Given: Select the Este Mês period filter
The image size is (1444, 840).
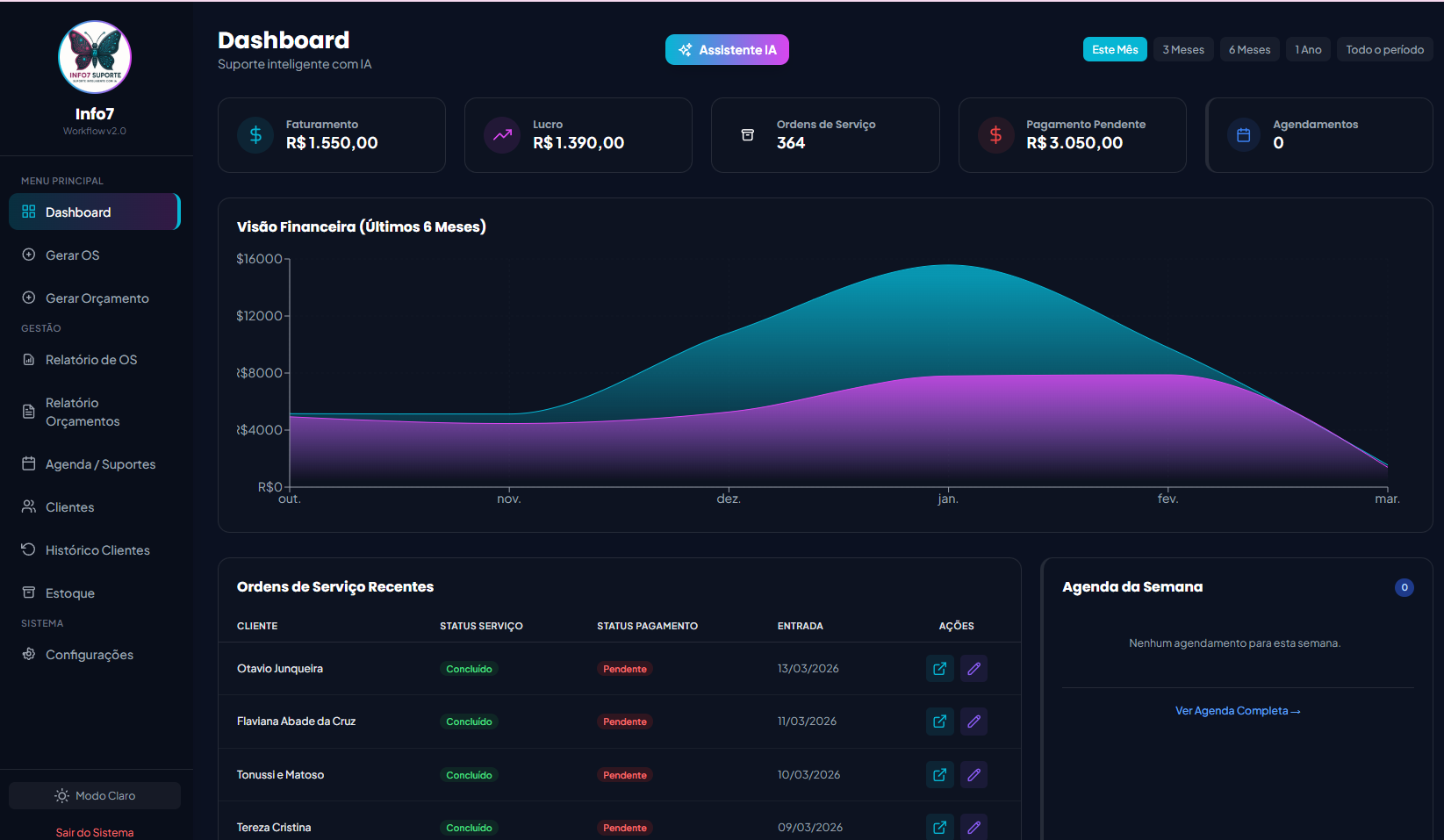Looking at the screenshot, I should (1115, 49).
